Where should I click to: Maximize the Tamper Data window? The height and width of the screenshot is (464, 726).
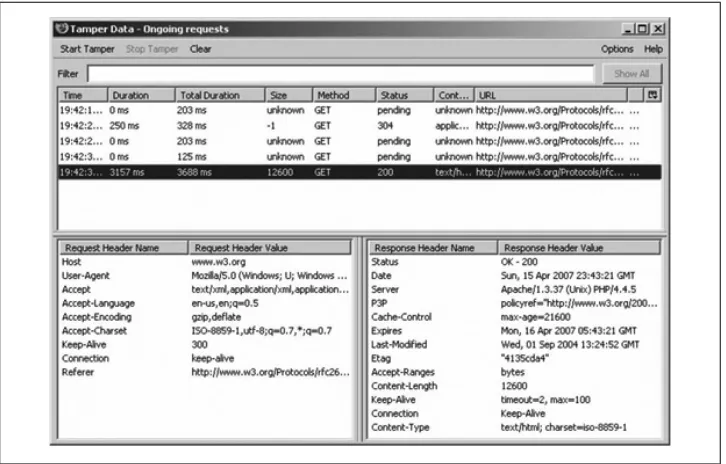(x=642, y=29)
